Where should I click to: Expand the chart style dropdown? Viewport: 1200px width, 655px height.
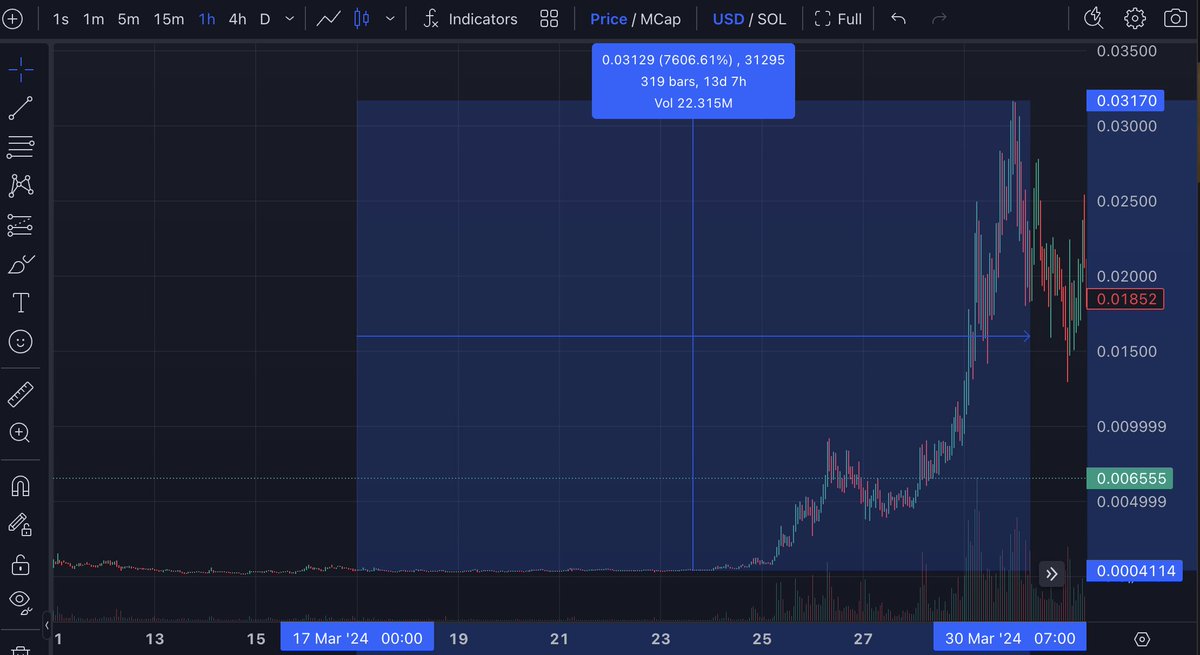click(390, 19)
